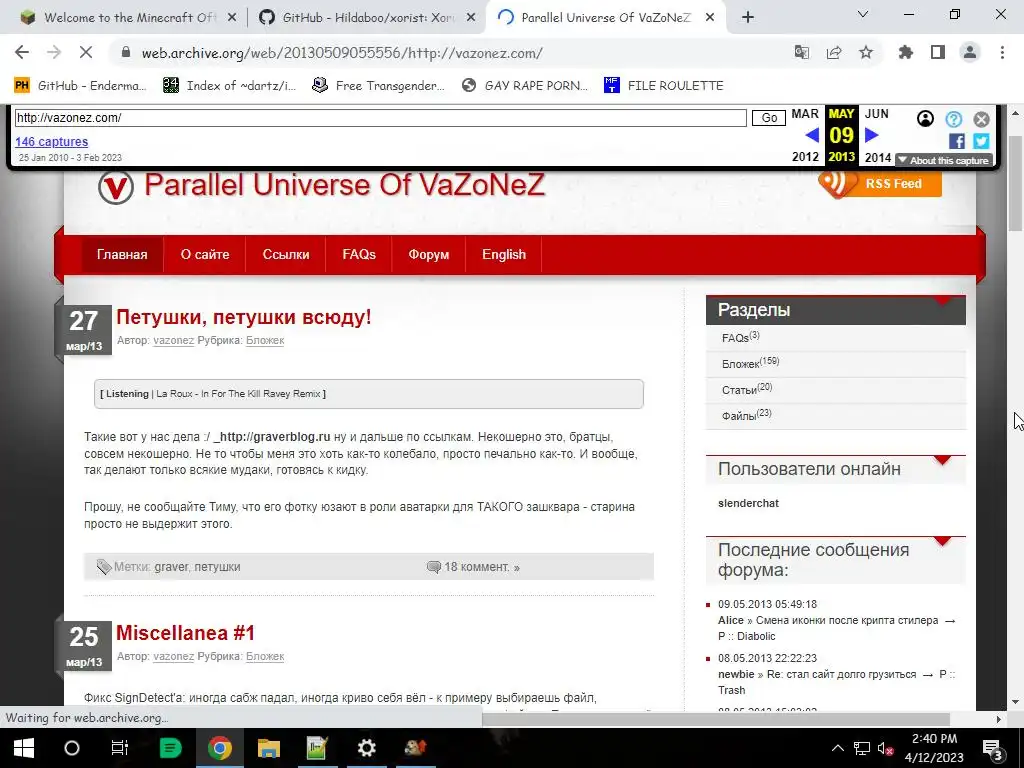Go to the previous Wayback capture arrow

[812, 135]
